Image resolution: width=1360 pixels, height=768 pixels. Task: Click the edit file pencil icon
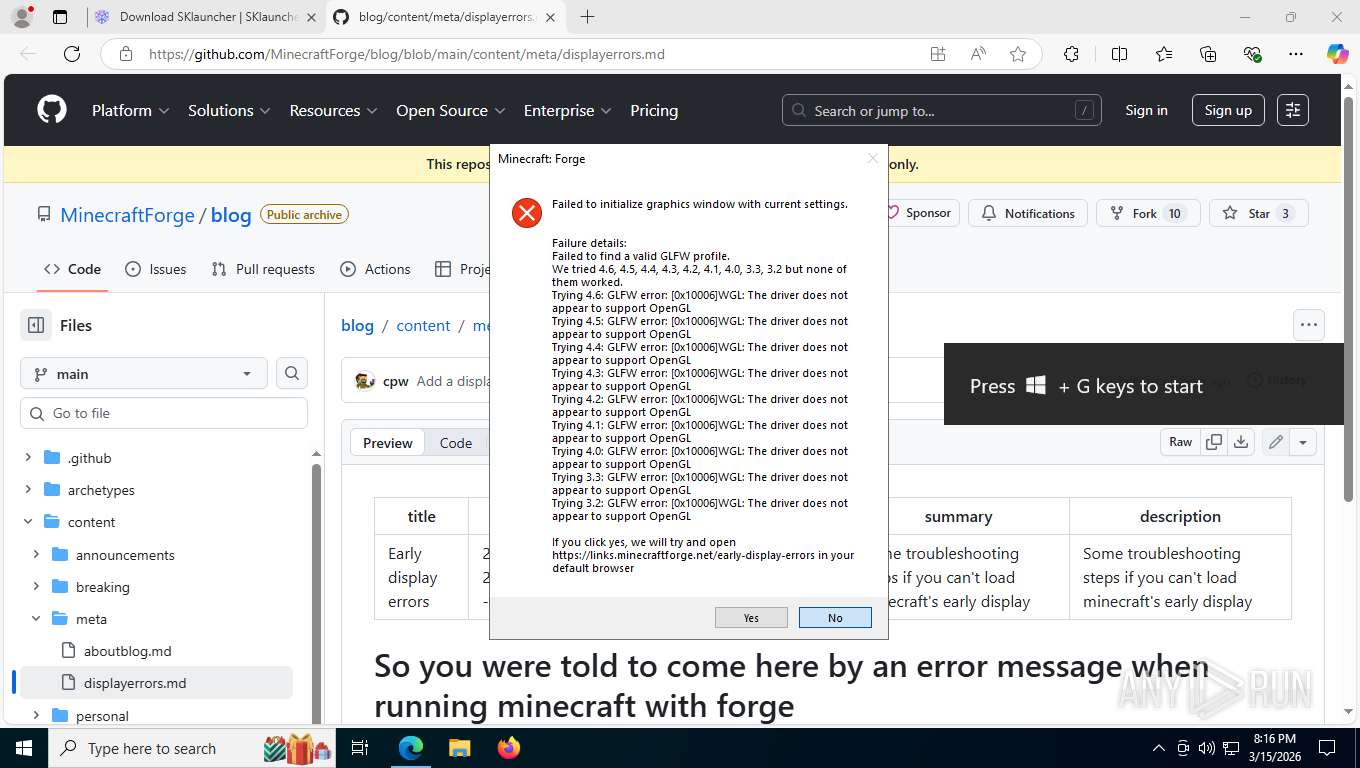point(1276,442)
